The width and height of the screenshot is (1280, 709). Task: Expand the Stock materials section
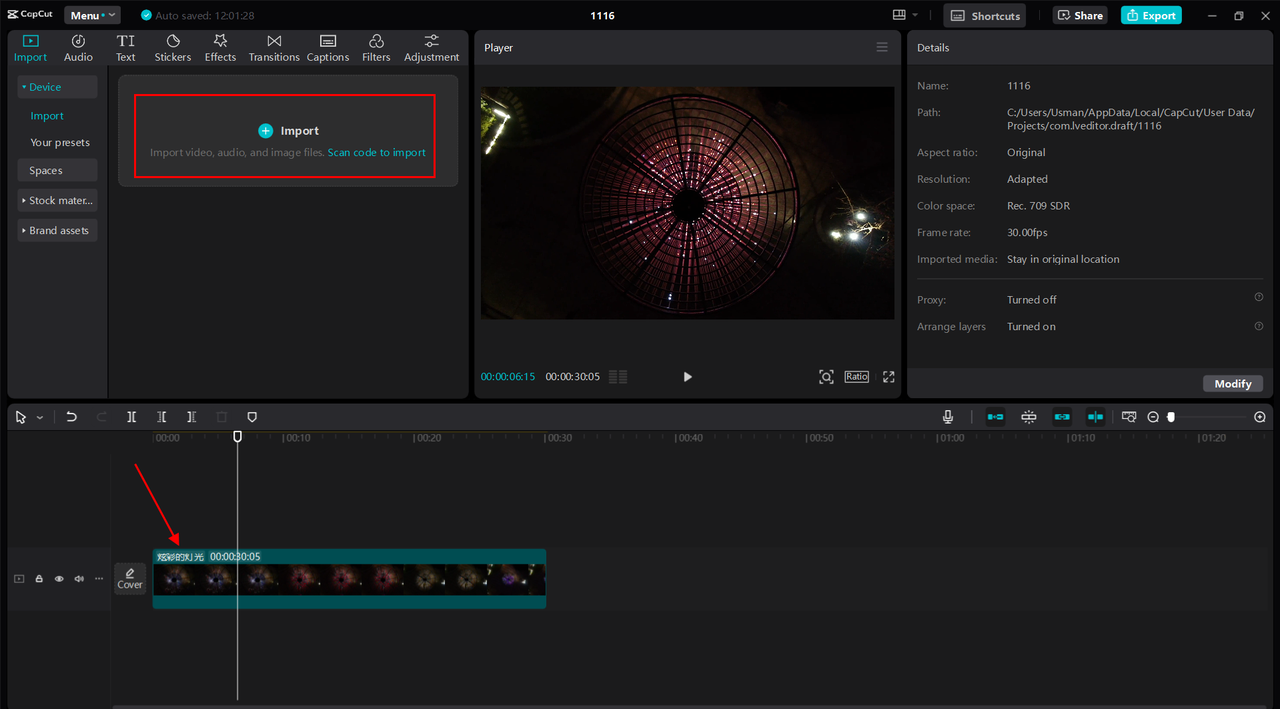point(57,200)
